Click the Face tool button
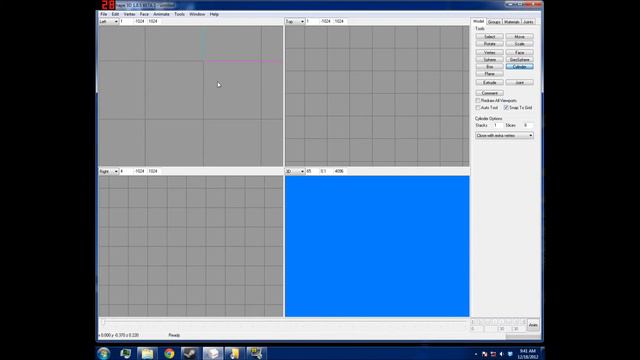640x360 pixels. 520,52
